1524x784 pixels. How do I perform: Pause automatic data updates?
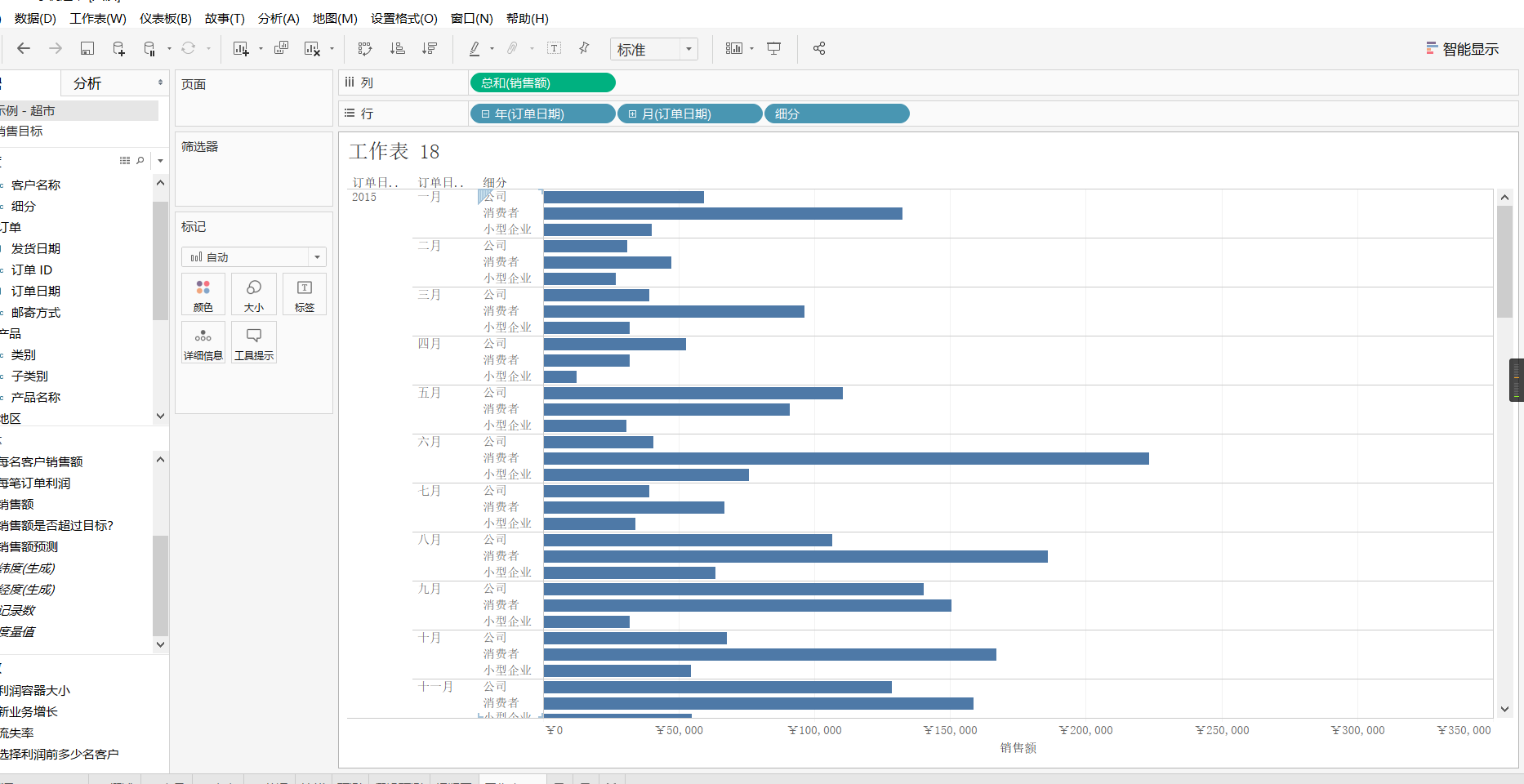(149, 49)
